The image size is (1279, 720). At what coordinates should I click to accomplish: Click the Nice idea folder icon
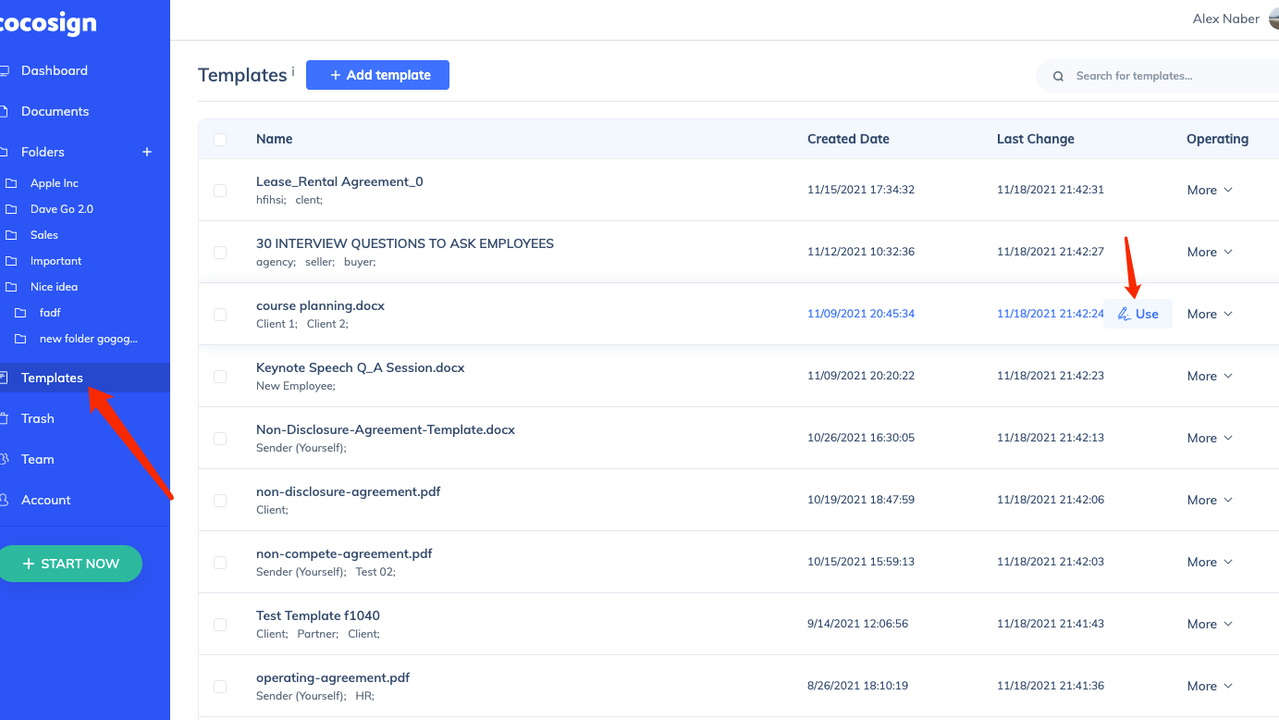tap(11, 287)
